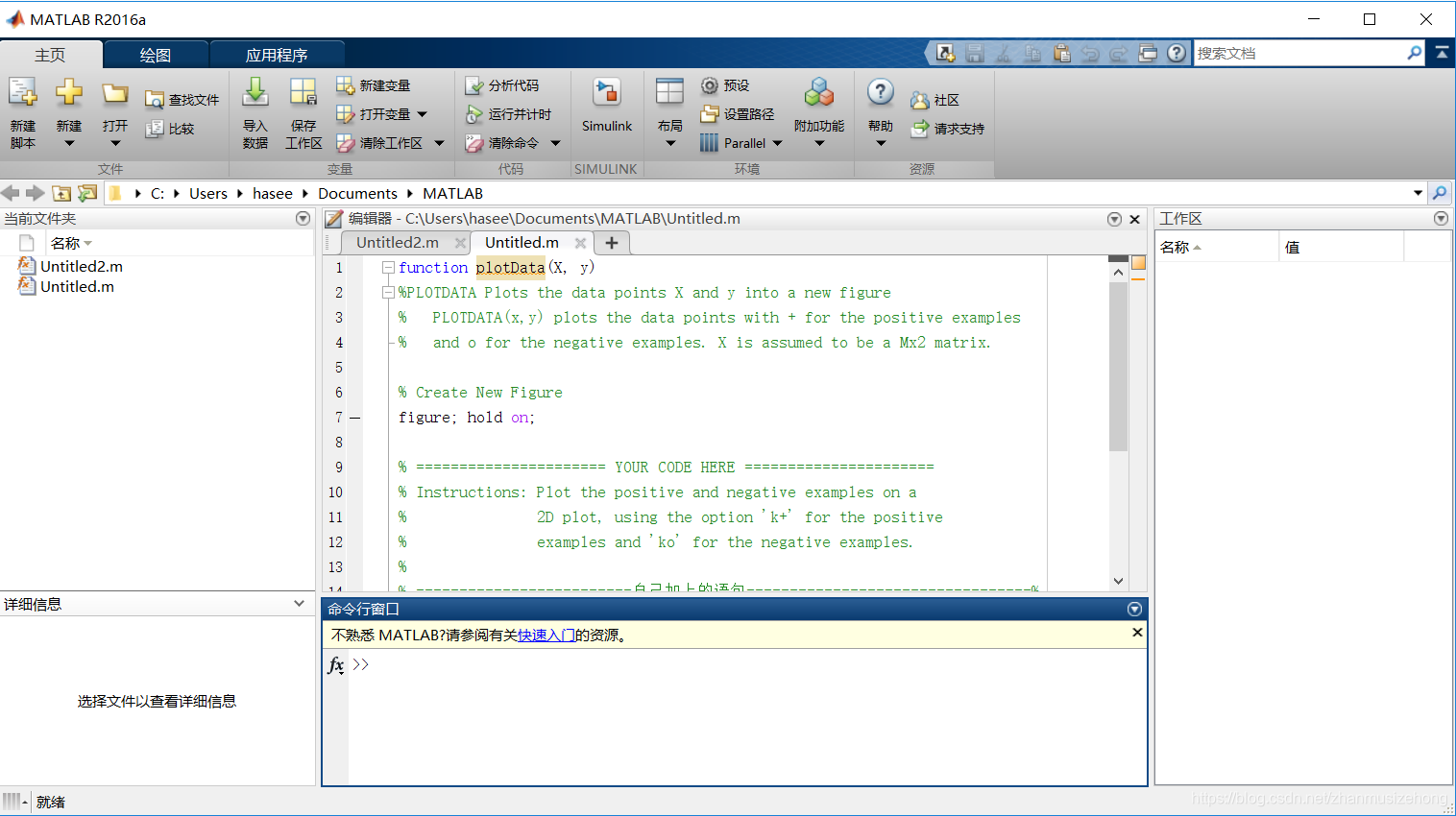Click Find Files (查找文件) icon
The width and height of the screenshot is (1456, 816).
pyautogui.click(x=155, y=99)
